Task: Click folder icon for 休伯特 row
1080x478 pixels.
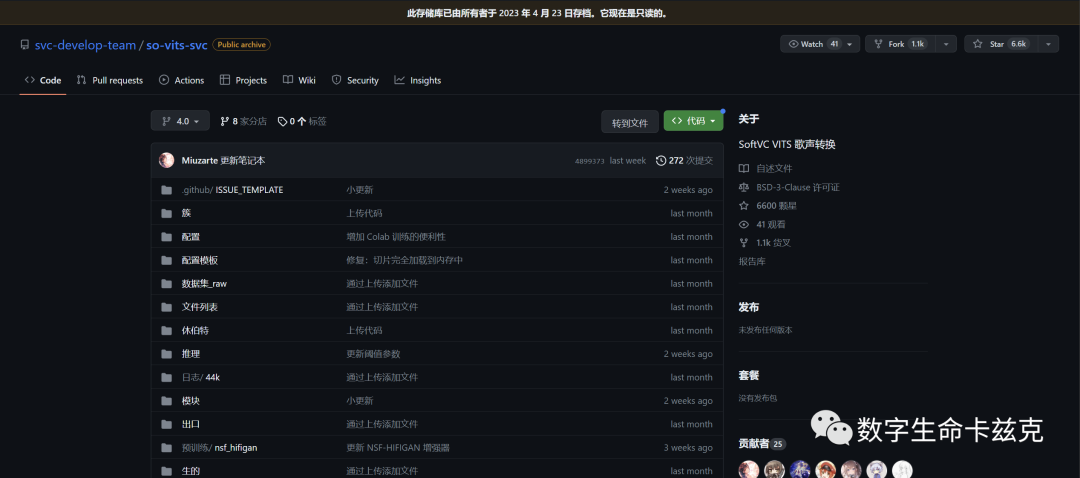Action: click(166, 331)
